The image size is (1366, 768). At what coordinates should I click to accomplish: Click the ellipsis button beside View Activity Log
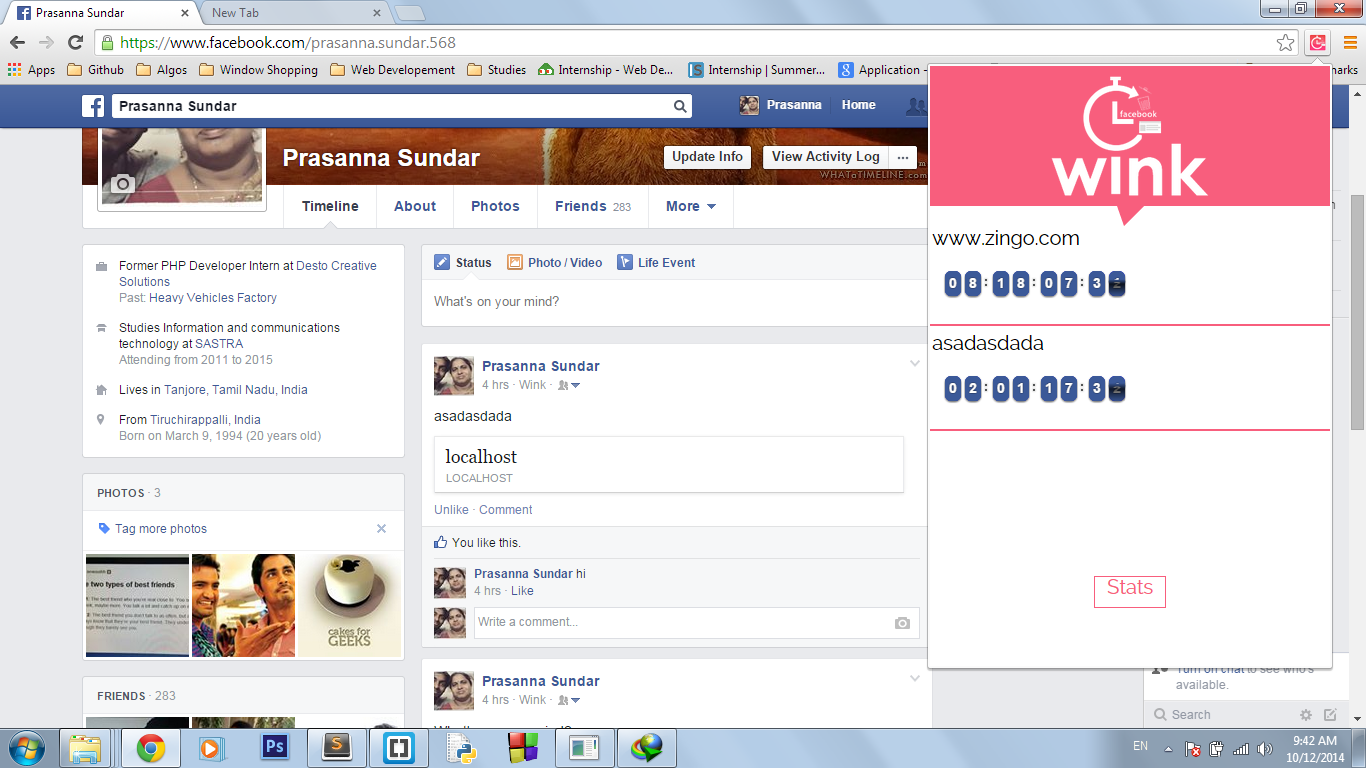pyautogui.click(x=902, y=157)
